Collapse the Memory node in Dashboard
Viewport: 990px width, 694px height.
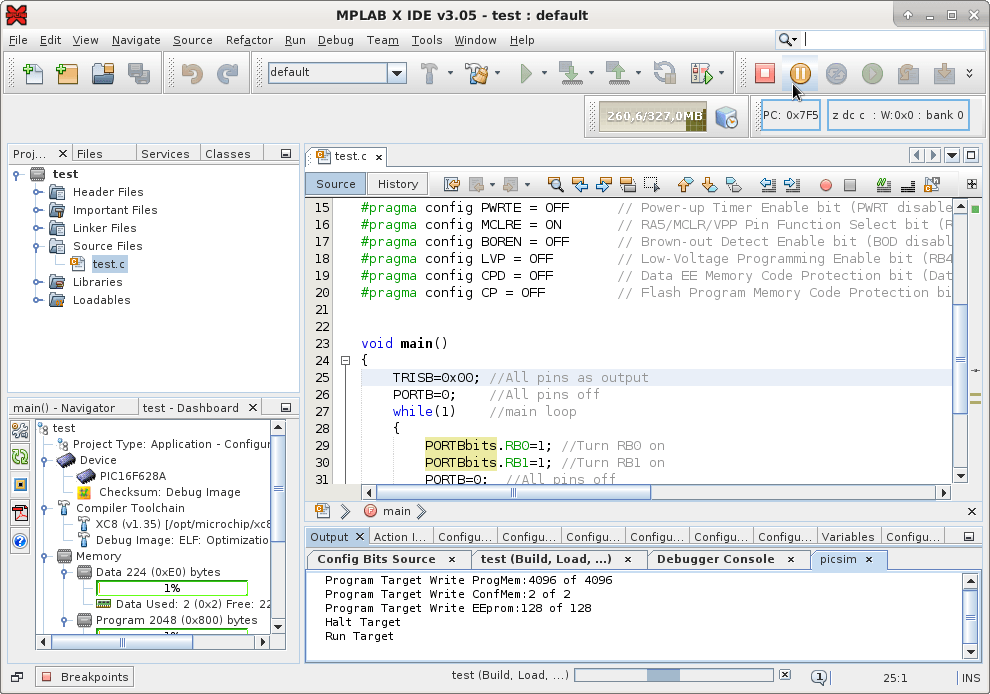(44, 556)
